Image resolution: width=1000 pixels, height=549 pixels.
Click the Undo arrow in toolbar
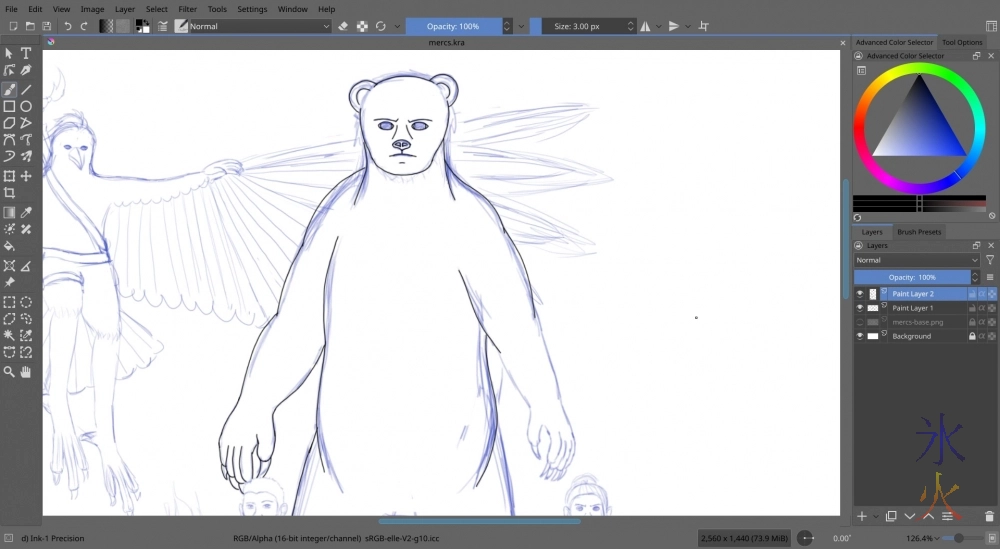coord(68,26)
